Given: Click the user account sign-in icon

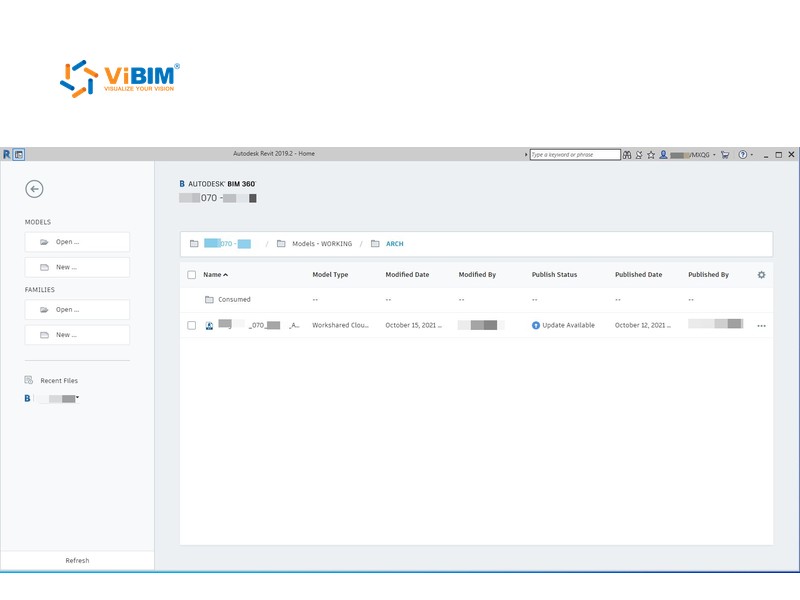Looking at the screenshot, I should pyautogui.click(x=663, y=154).
